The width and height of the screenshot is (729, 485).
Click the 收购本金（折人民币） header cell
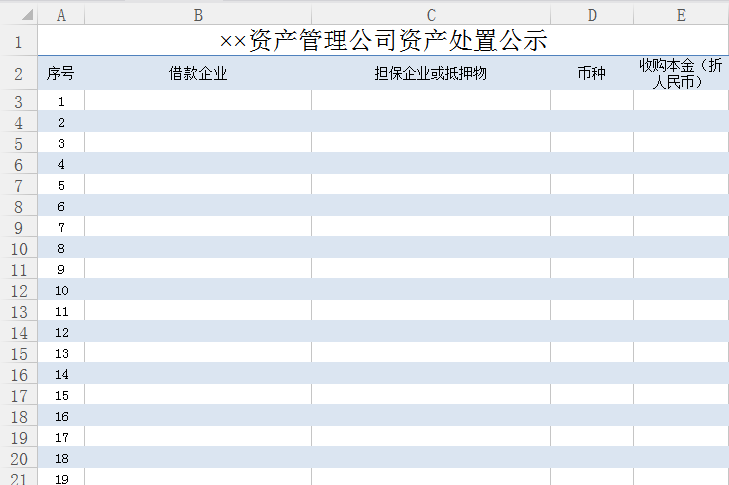click(x=681, y=73)
